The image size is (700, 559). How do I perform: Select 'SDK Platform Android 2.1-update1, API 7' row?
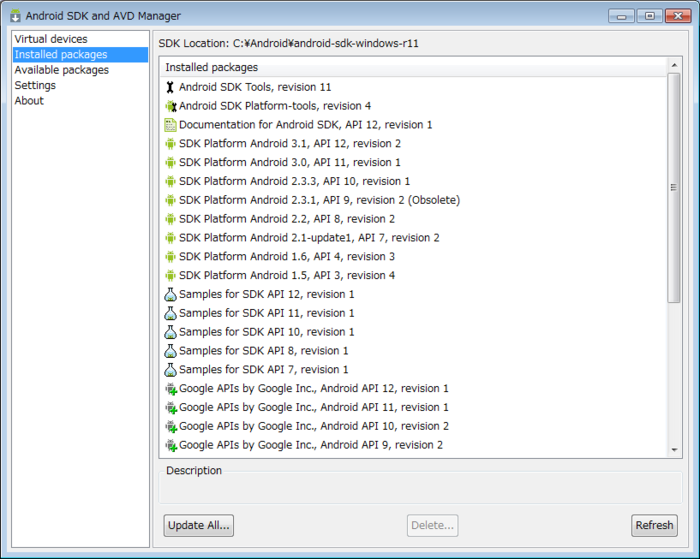[414, 238]
